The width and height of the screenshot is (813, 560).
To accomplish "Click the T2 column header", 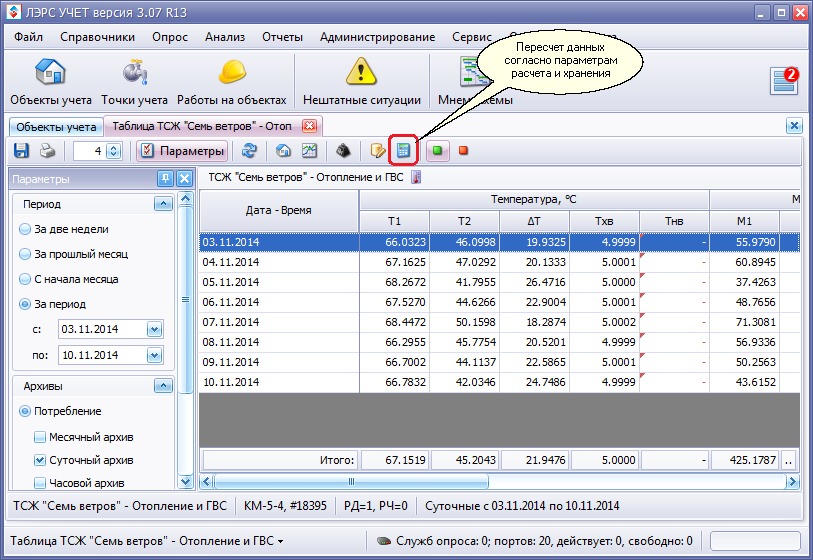I will tap(465, 221).
